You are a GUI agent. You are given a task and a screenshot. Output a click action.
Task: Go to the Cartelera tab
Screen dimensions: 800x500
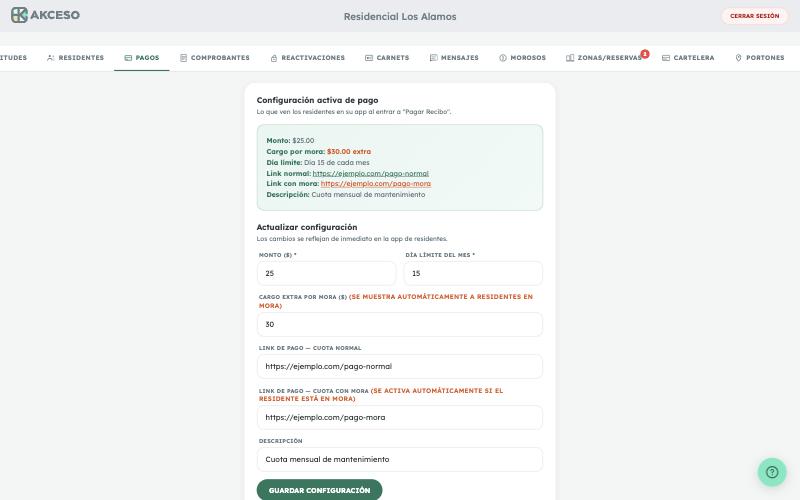click(x=688, y=58)
